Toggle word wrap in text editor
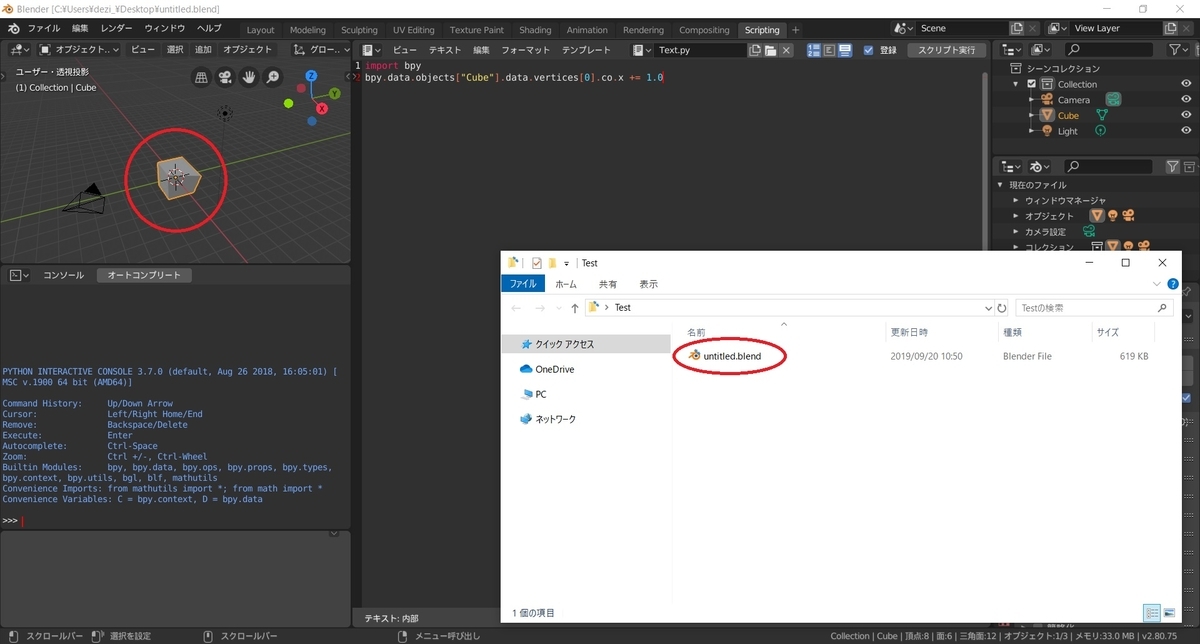The width and height of the screenshot is (1200, 644). pos(829,50)
